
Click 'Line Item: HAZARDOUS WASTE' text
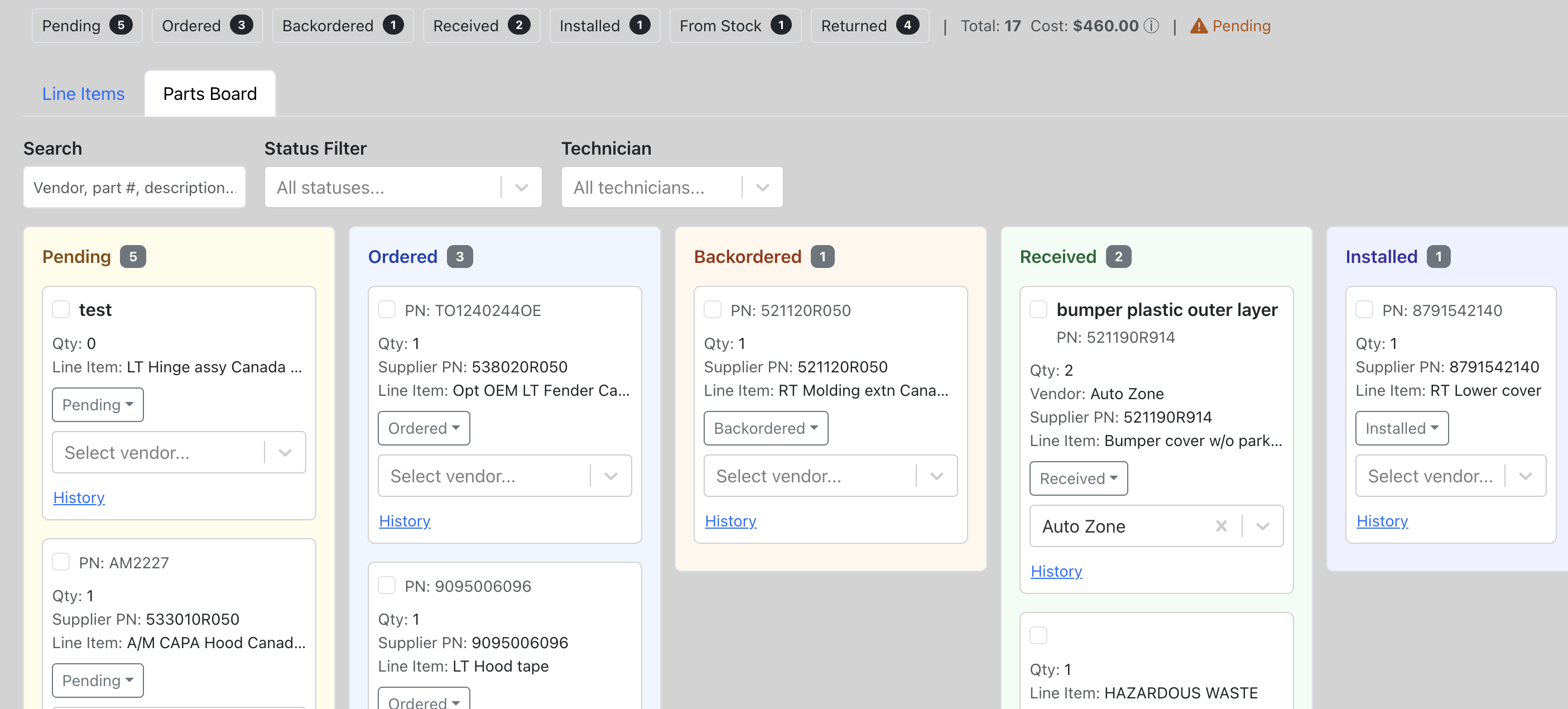[1144, 693]
